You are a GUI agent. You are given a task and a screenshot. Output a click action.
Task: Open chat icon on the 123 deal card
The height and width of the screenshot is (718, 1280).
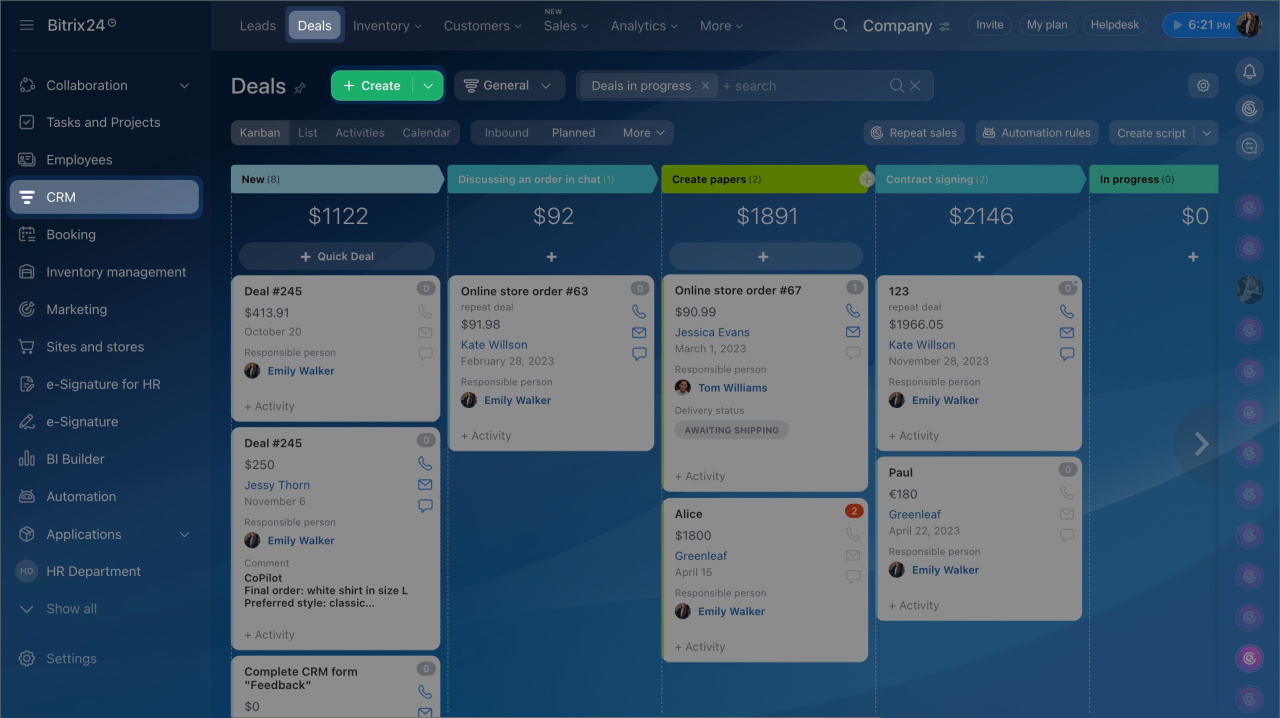[x=1067, y=354]
